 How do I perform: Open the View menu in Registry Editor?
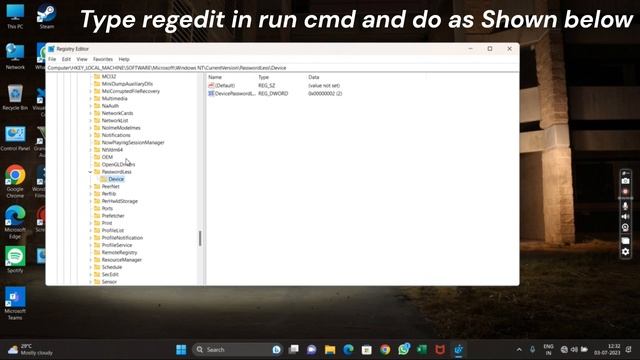coord(82,59)
